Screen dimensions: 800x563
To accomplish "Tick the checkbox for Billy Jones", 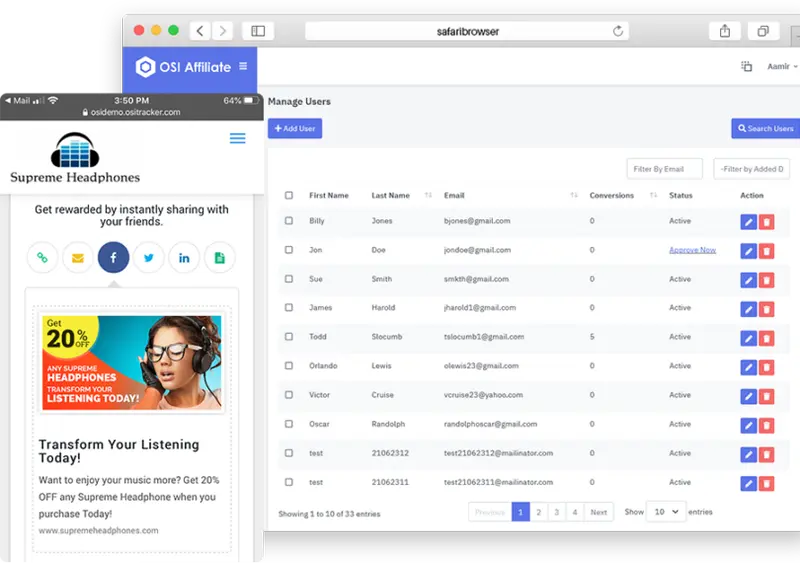I will pyautogui.click(x=289, y=221).
